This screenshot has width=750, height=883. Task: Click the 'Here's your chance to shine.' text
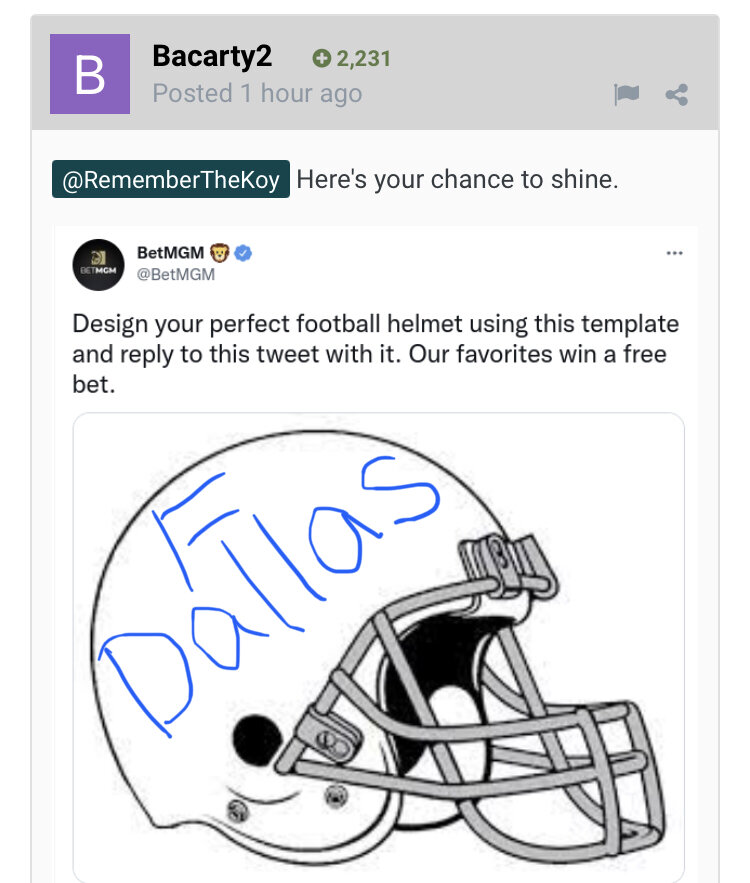point(458,181)
